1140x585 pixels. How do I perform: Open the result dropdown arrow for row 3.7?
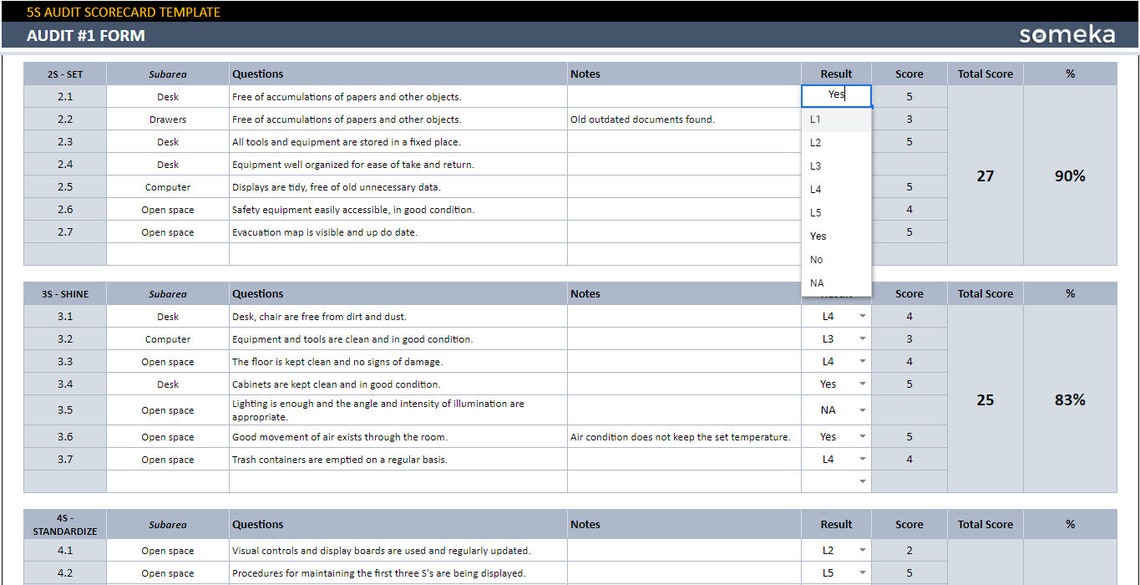pos(862,459)
